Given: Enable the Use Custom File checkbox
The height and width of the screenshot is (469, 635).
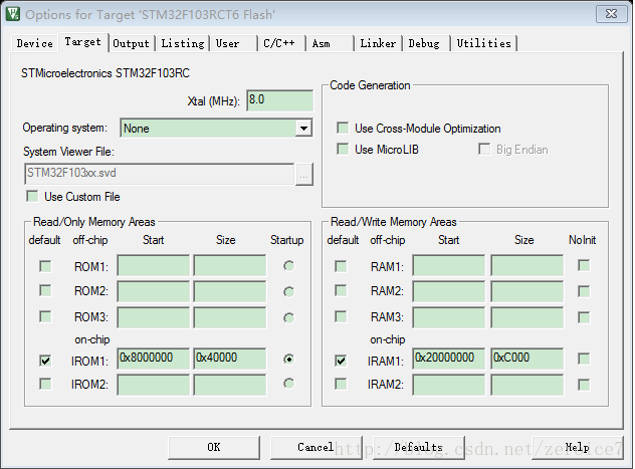Looking at the screenshot, I should tap(32, 196).
